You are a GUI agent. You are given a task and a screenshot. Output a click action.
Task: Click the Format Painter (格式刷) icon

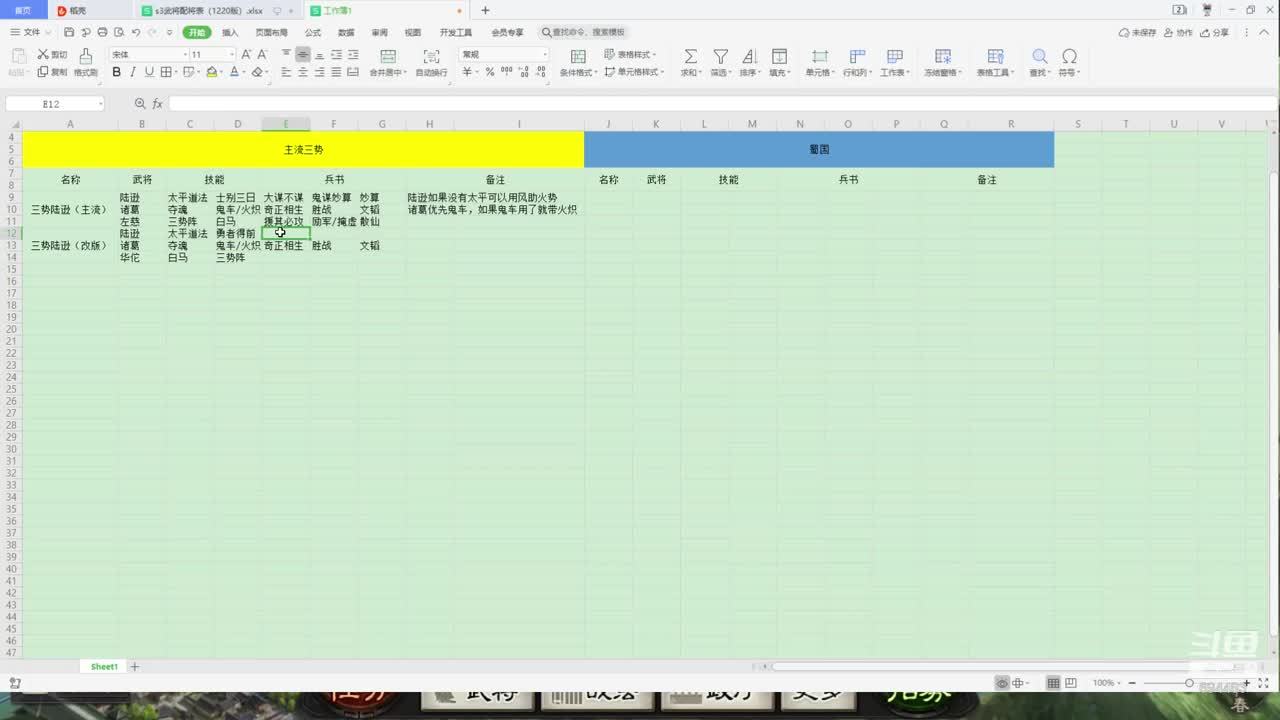(86, 57)
